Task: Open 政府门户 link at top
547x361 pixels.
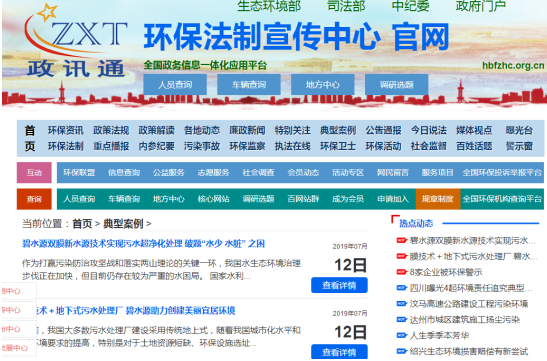Action: pyautogui.click(x=480, y=6)
